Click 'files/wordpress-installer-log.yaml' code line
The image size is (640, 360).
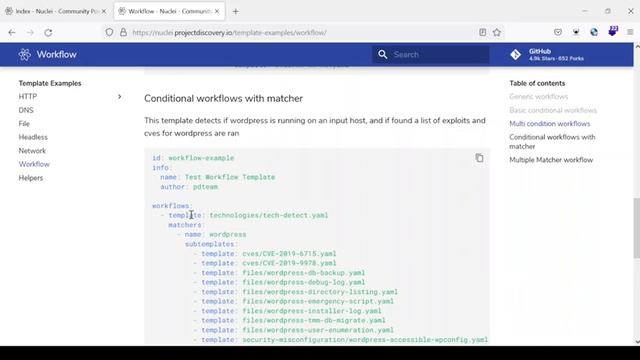pos(312,311)
